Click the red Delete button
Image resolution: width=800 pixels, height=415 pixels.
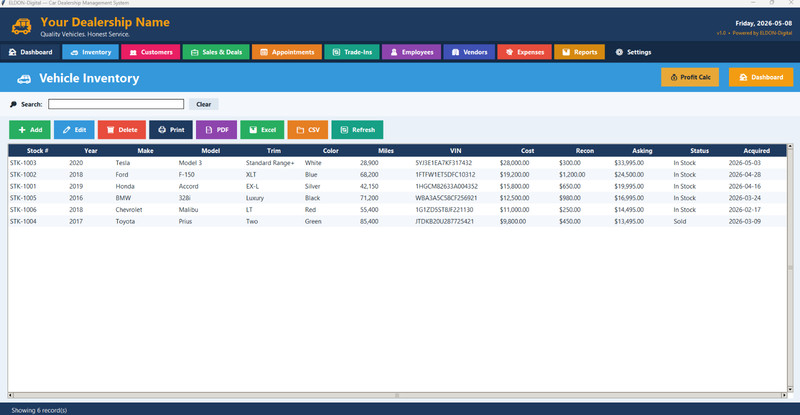[x=122, y=130]
